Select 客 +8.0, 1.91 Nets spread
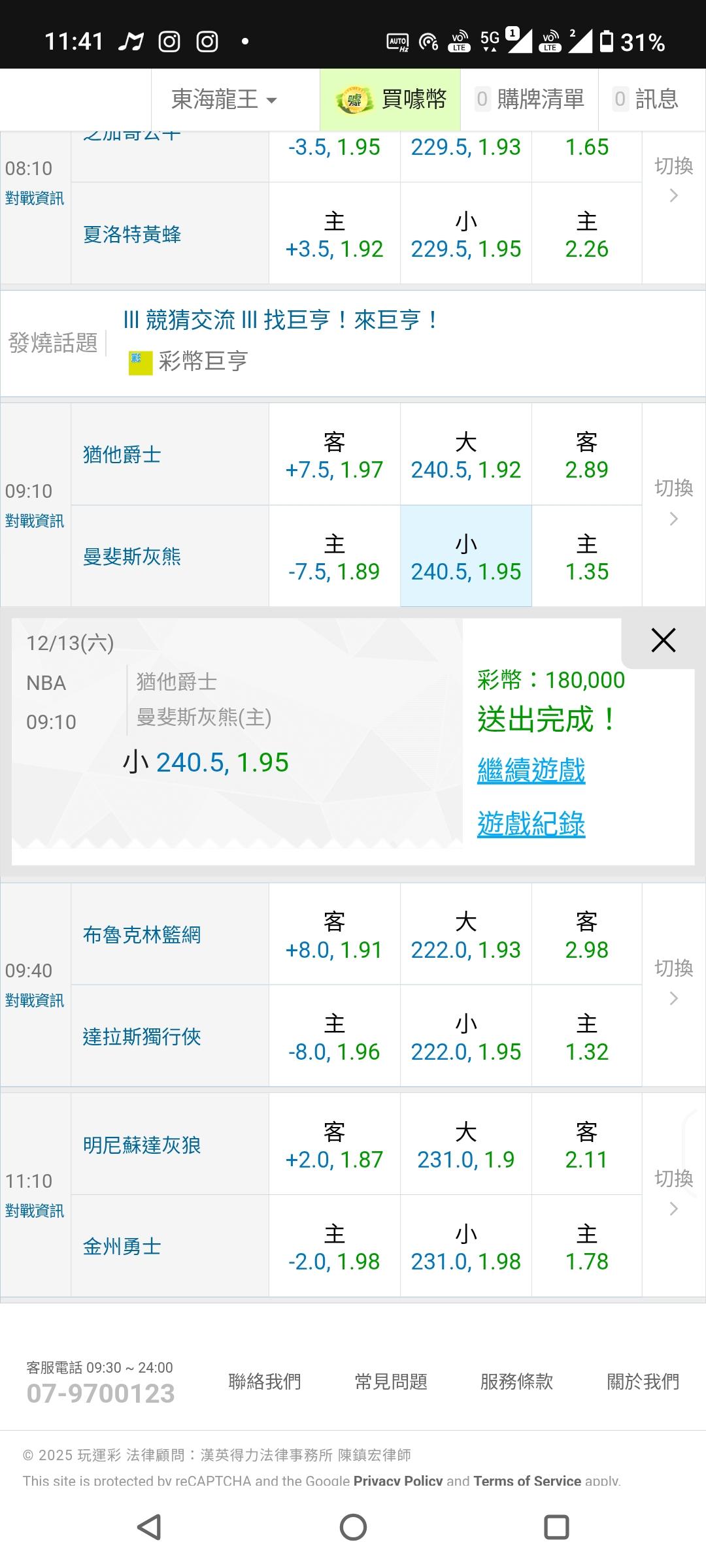Screen dimensions: 706x1568 coord(334,934)
